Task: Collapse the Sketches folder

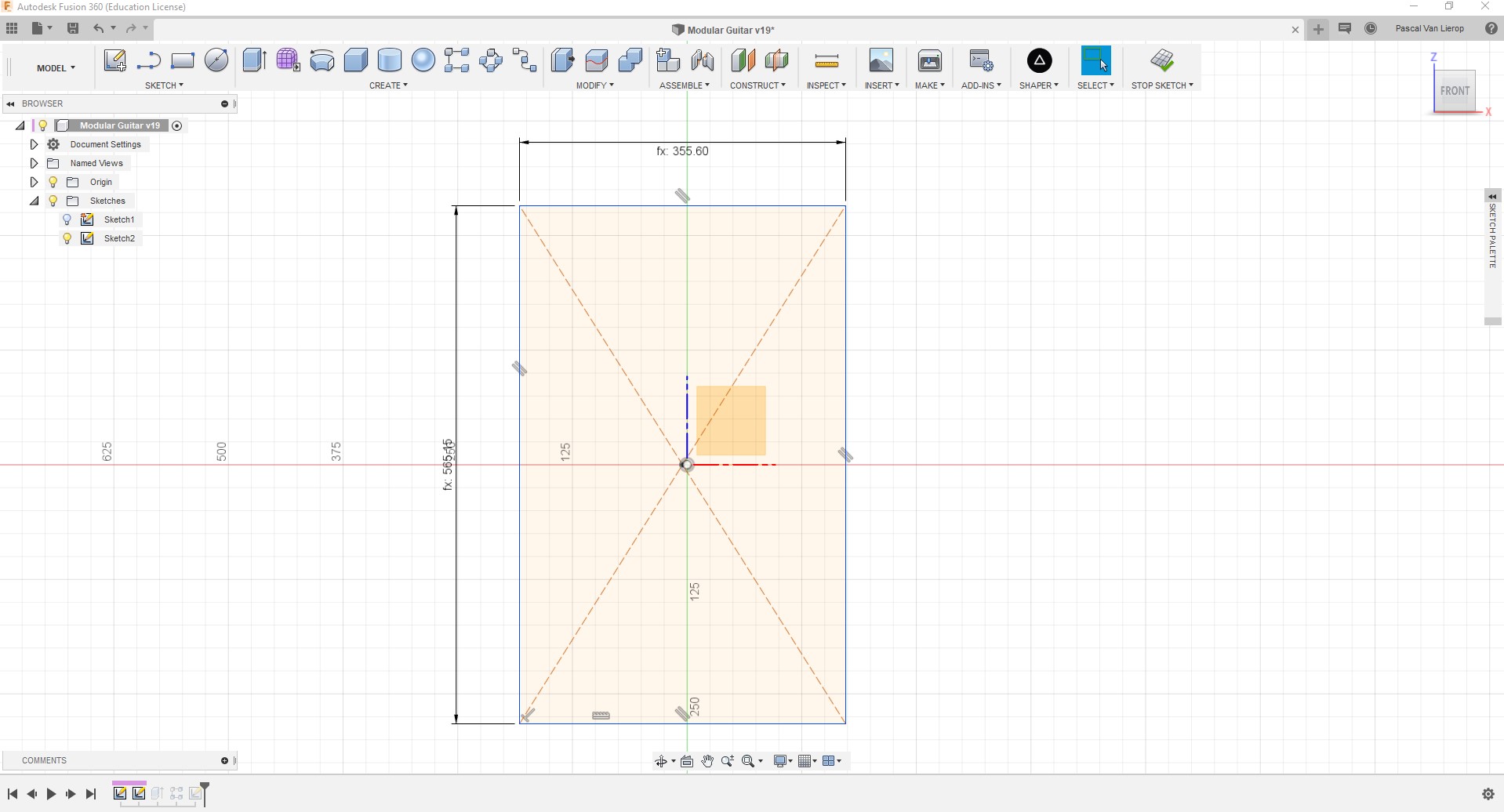Action: pos(34,201)
